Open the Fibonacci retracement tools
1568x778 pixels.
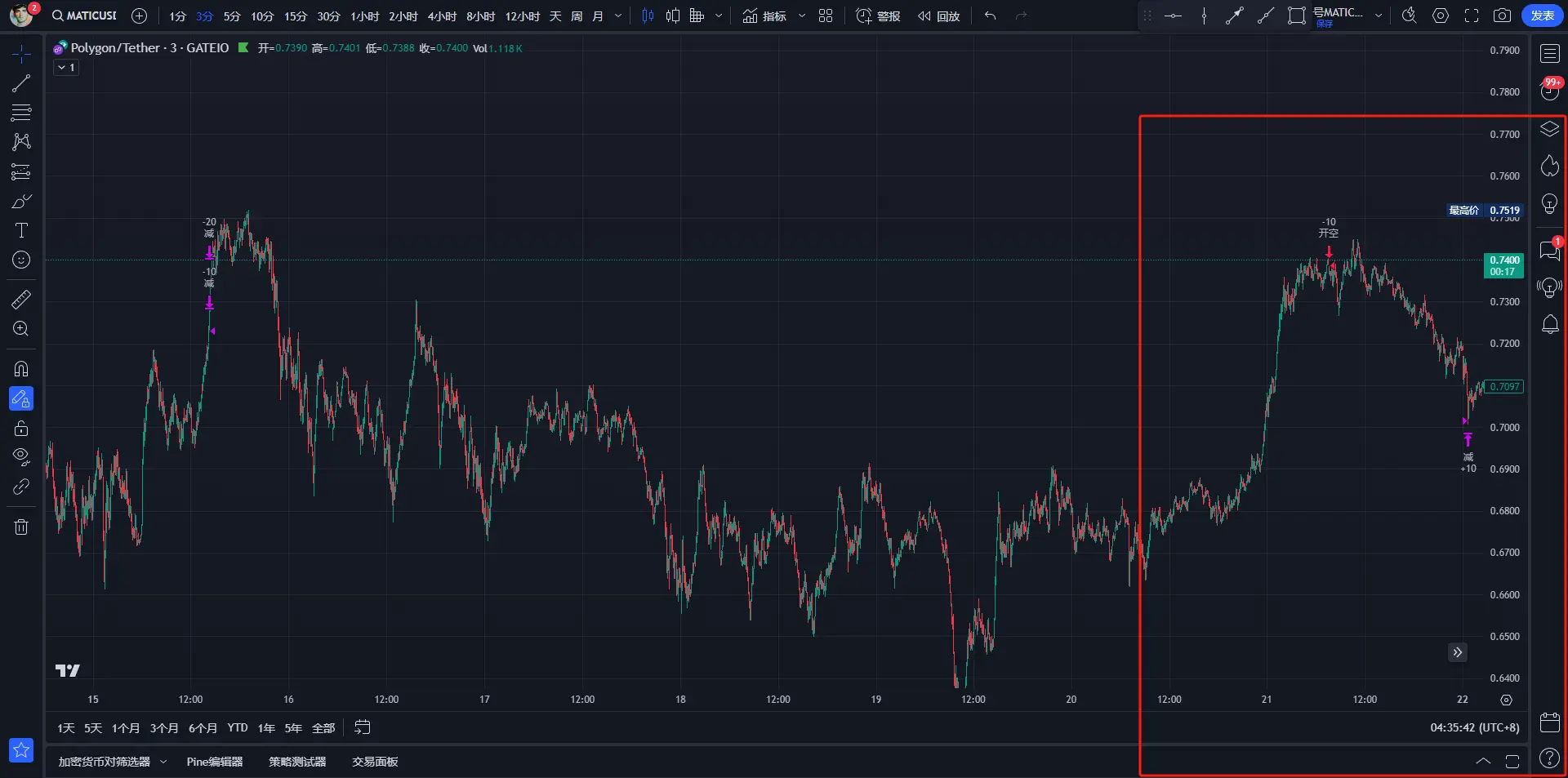21,113
